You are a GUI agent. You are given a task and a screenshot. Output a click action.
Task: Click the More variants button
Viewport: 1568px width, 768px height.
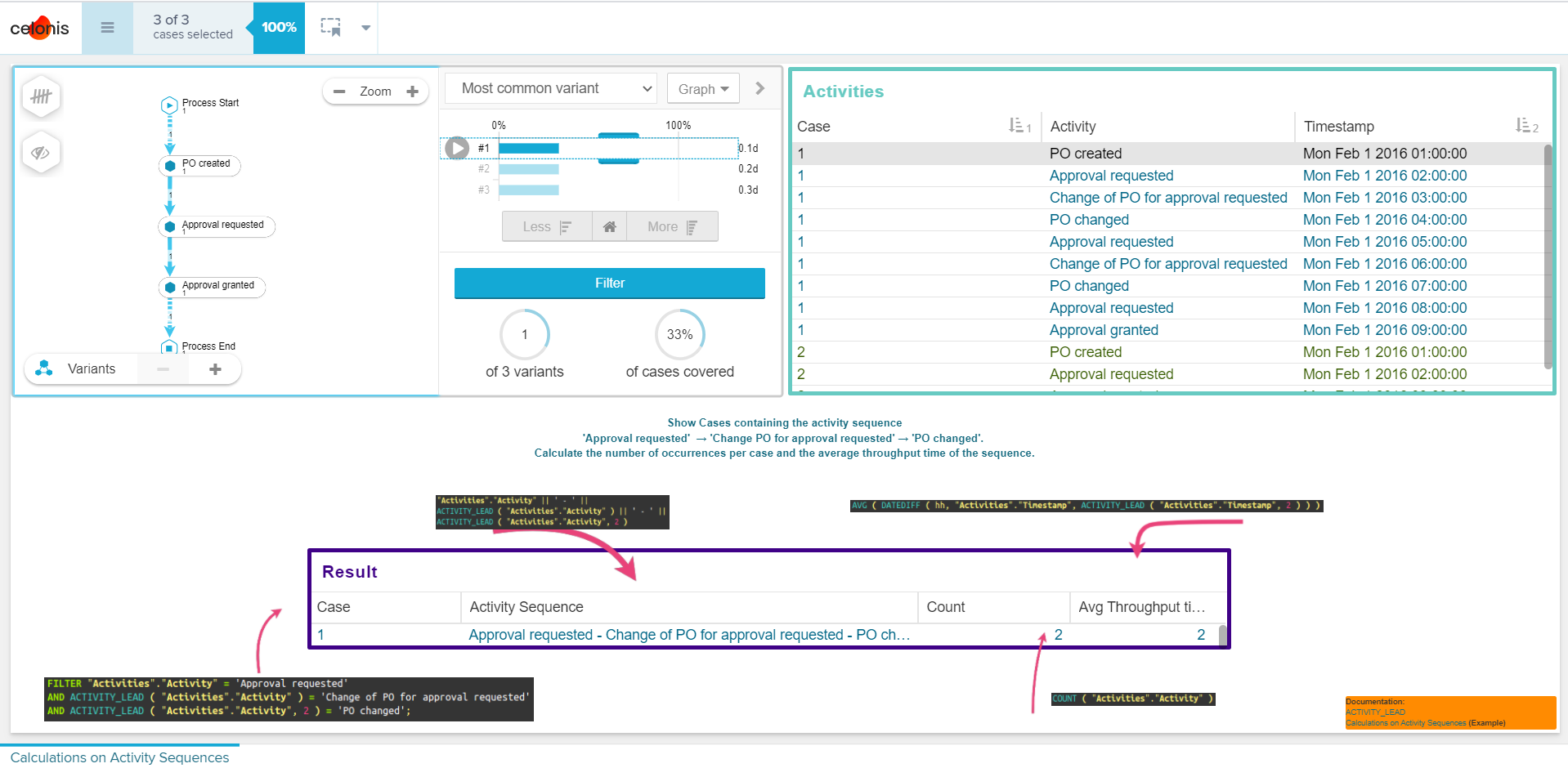click(x=672, y=226)
